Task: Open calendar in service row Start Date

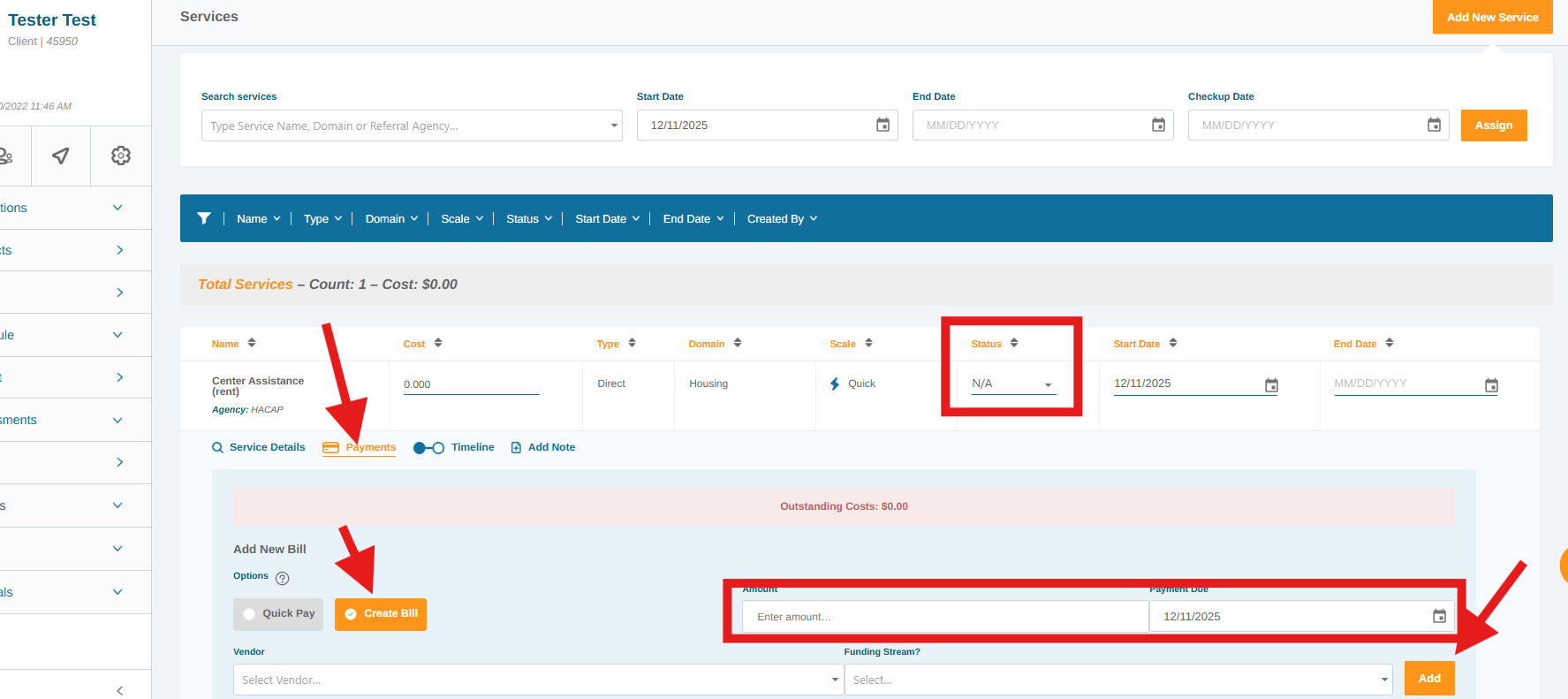Action: pos(1271,385)
